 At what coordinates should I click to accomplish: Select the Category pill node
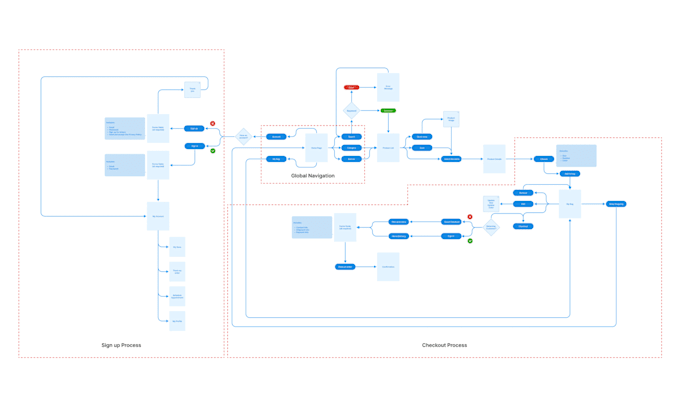click(351, 148)
